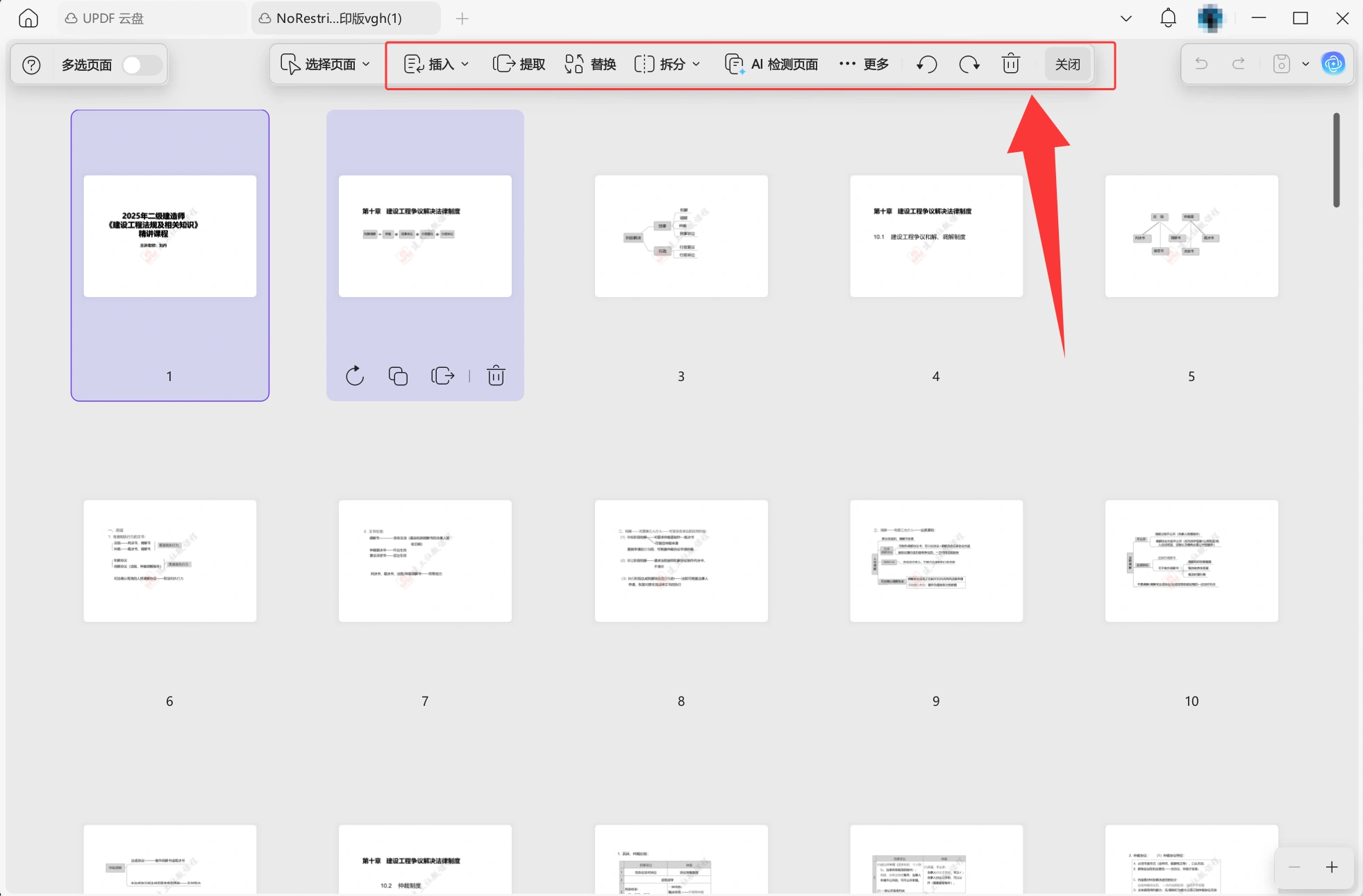Delete page 2 with its trash icon
The height and width of the screenshot is (896, 1363).
coord(496,375)
